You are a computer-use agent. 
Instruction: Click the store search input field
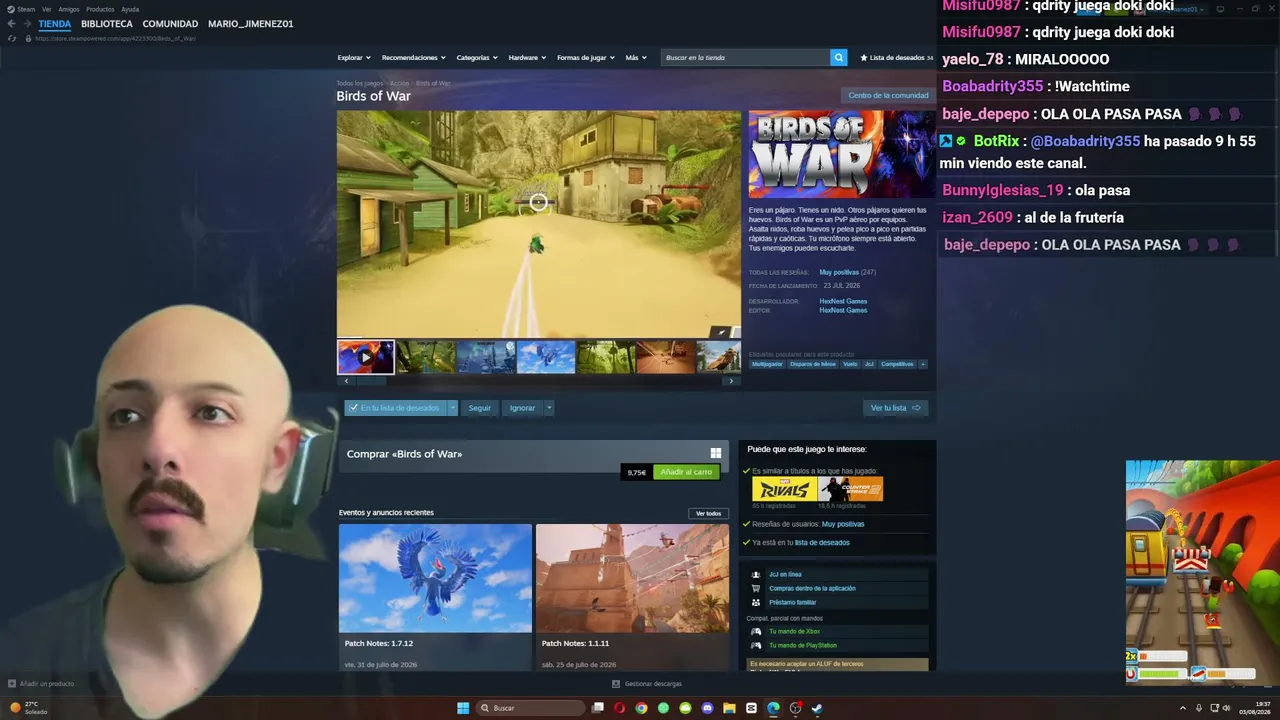[745, 58]
